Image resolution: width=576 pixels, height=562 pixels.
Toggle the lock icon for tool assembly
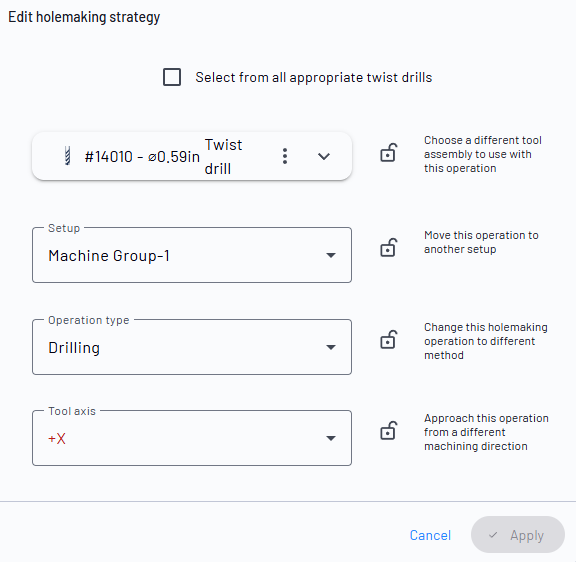(388, 152)
